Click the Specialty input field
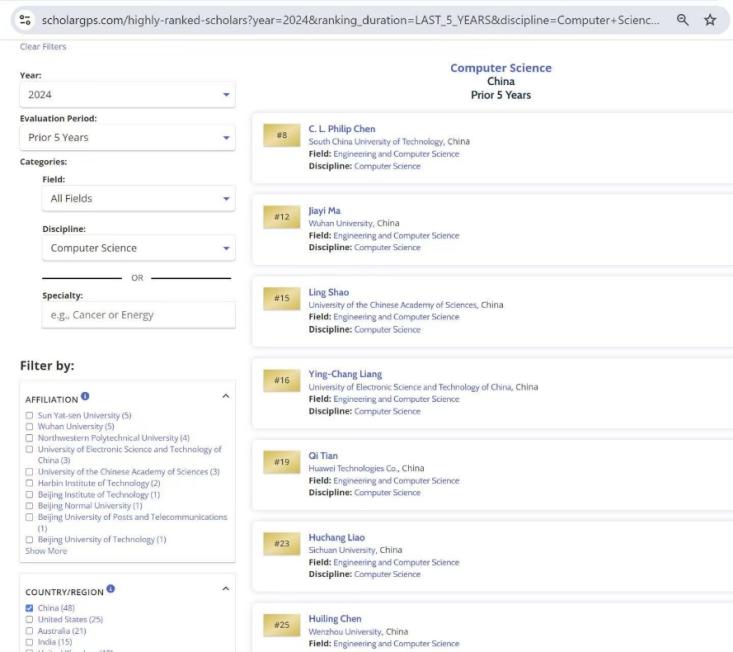The width and height of the screenshot is (733, 652). (x=138, y=315)
